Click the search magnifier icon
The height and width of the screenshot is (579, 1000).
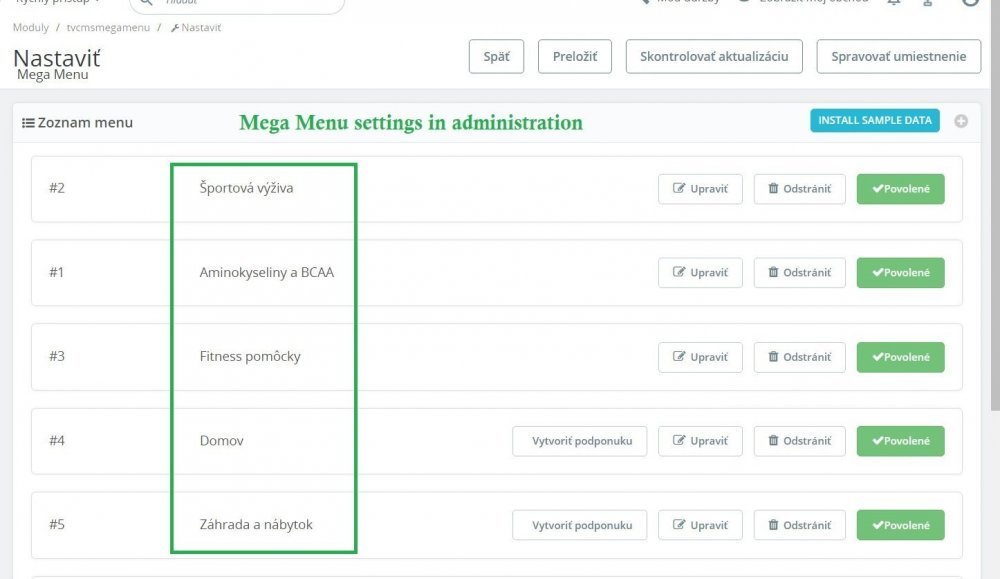tap(144, 5)
